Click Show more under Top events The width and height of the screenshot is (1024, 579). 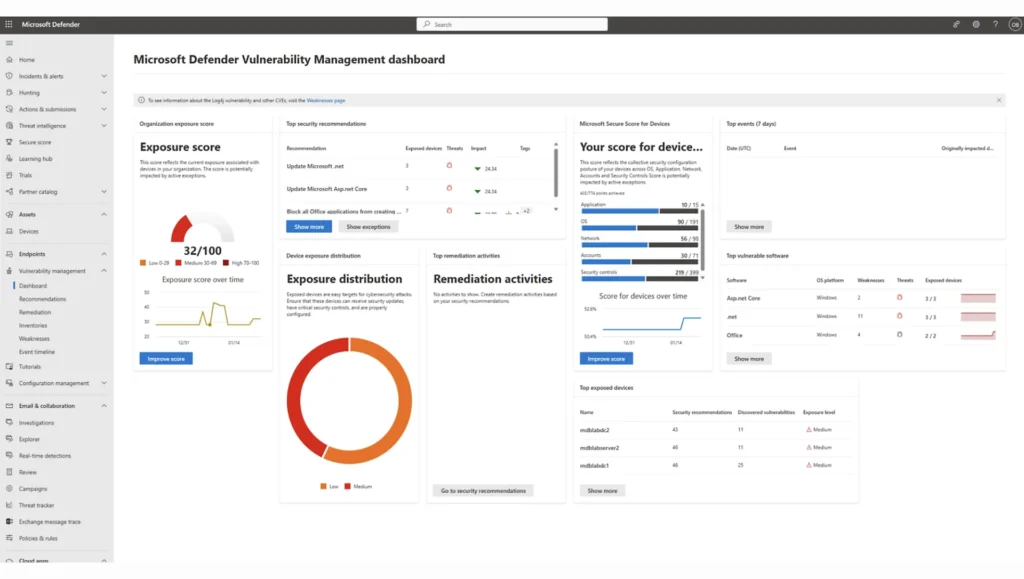click(749, 227)
